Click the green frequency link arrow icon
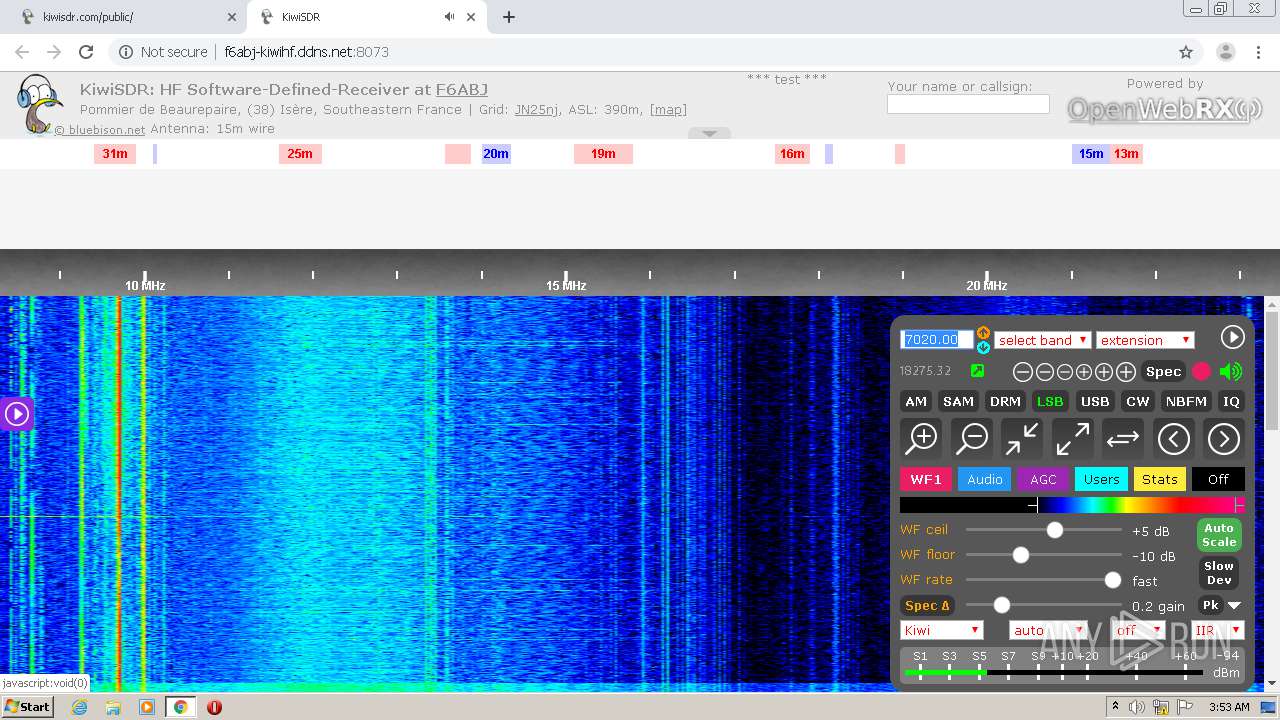This screenshot has width=1280, height=720. coord(977,371)
